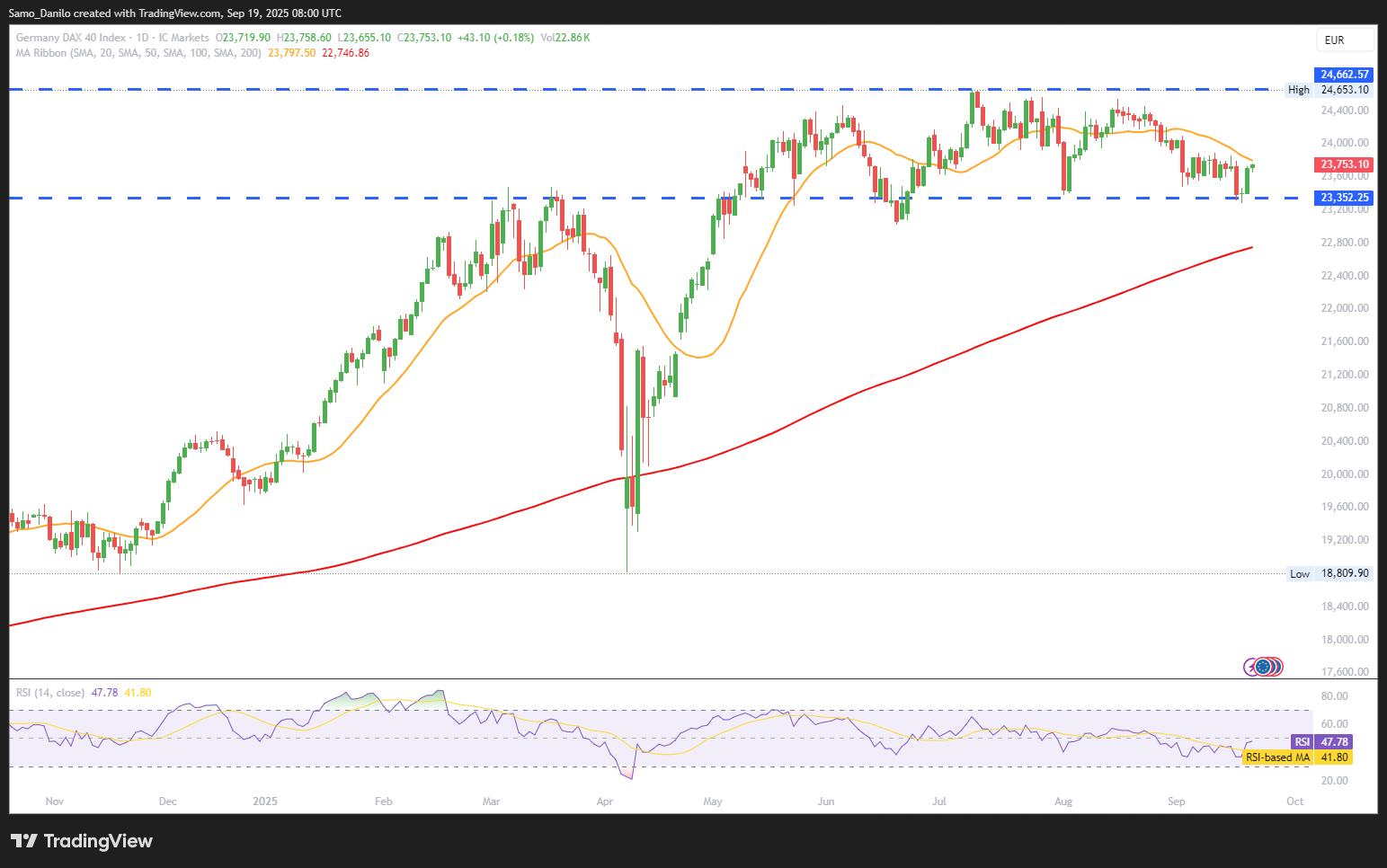Click the Oct label on the time axis
The image size is (1387, 868).
coord(1295,802)
